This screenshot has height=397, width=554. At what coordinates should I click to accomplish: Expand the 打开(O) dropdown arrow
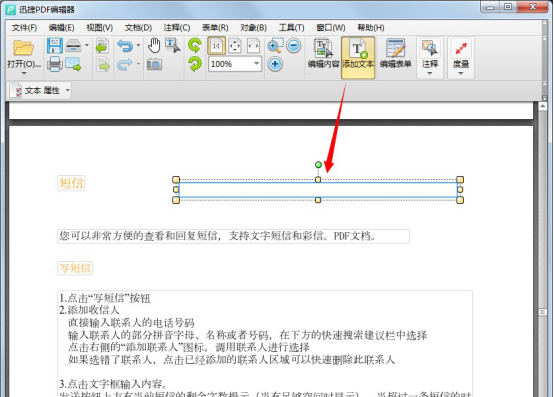coord(24,73)
